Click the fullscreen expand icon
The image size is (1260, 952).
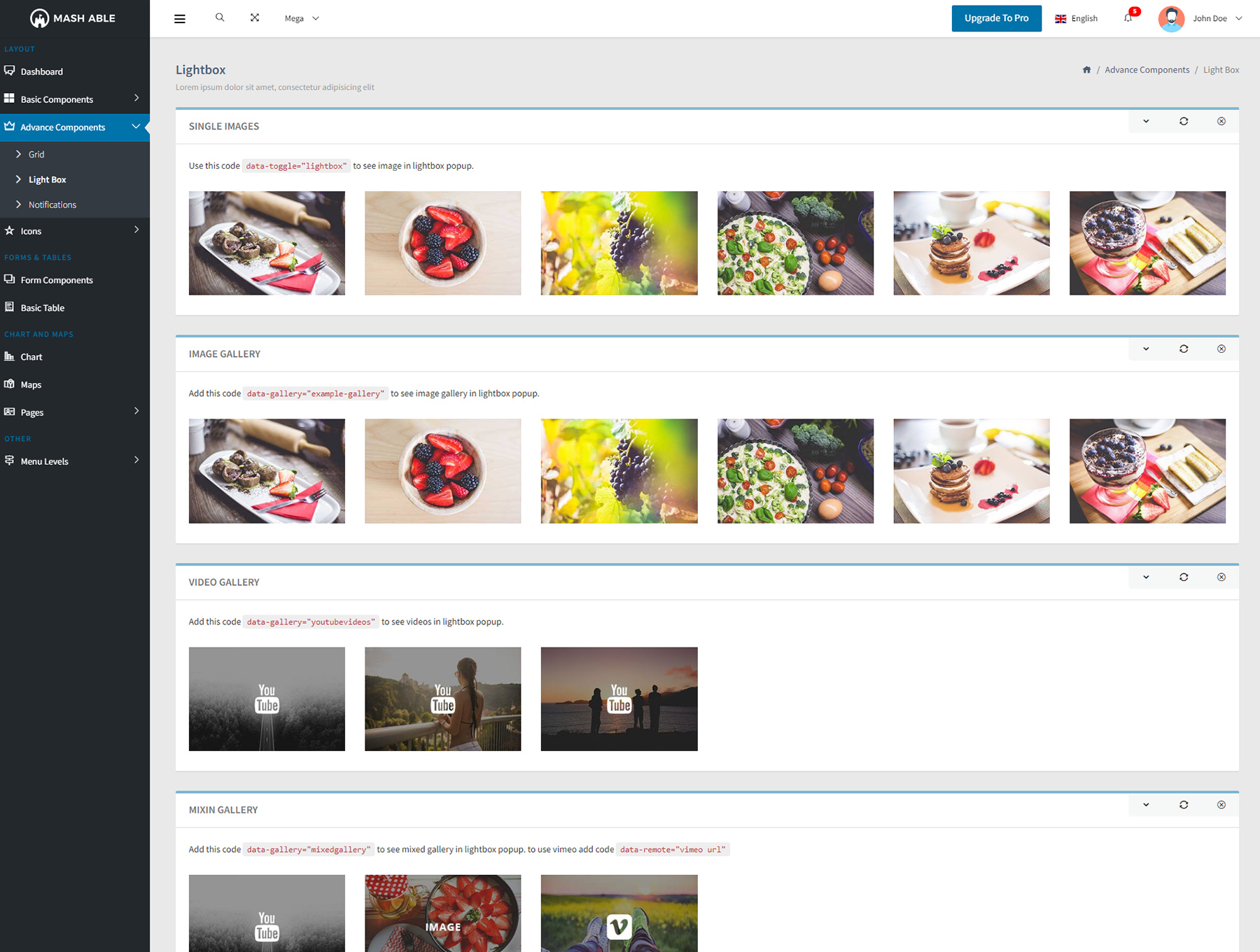click(x=255, y=17)
